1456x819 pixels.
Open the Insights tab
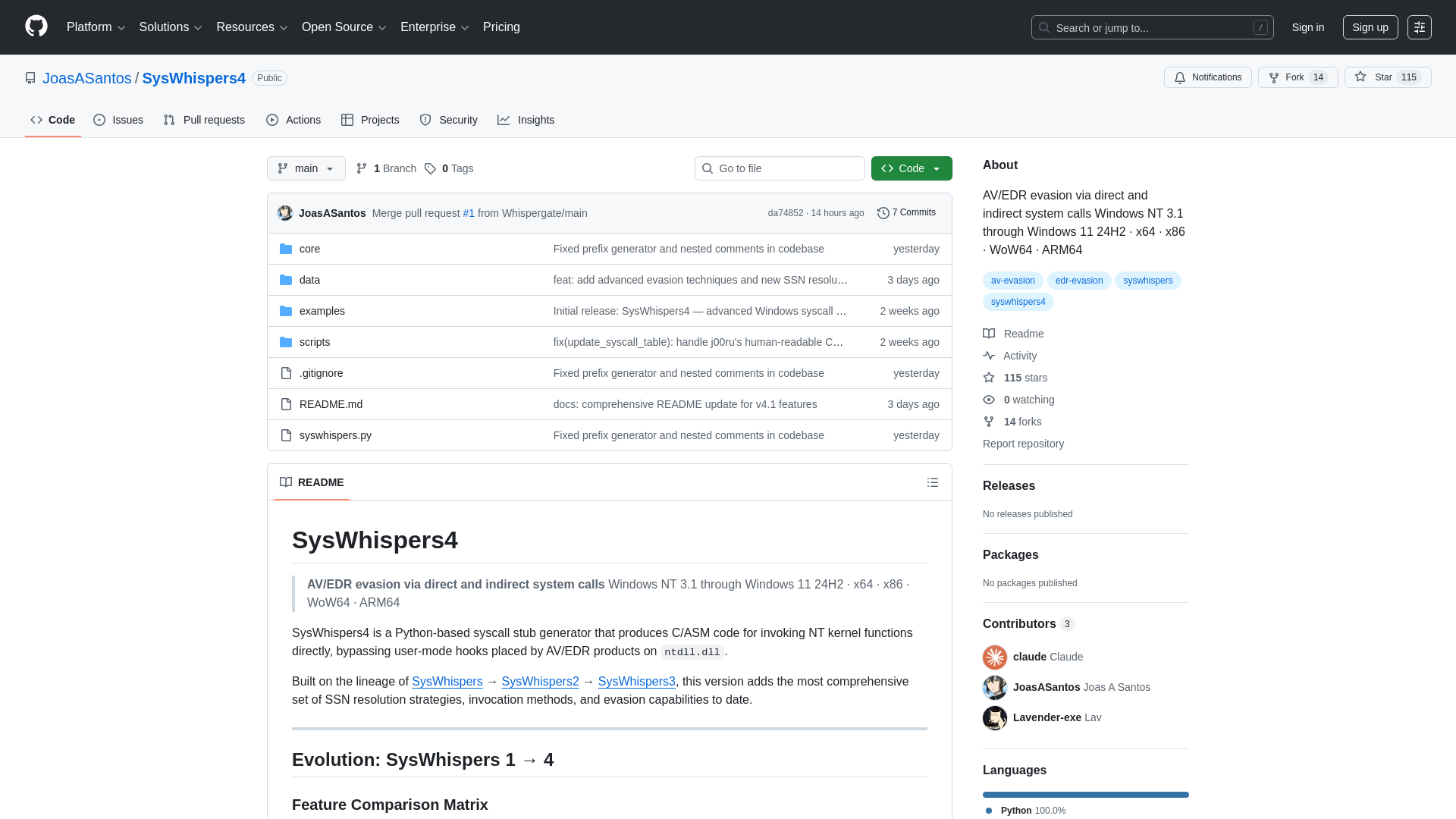526,120
